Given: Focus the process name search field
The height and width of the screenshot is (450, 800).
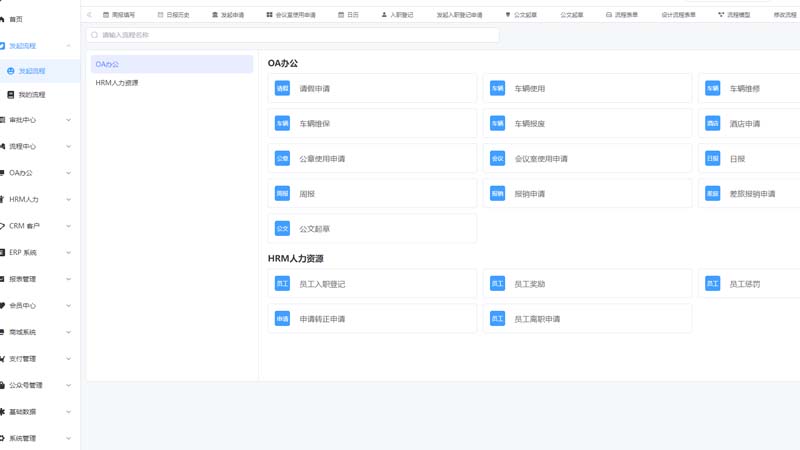Looking at the screenshot, I should point(292,35).
